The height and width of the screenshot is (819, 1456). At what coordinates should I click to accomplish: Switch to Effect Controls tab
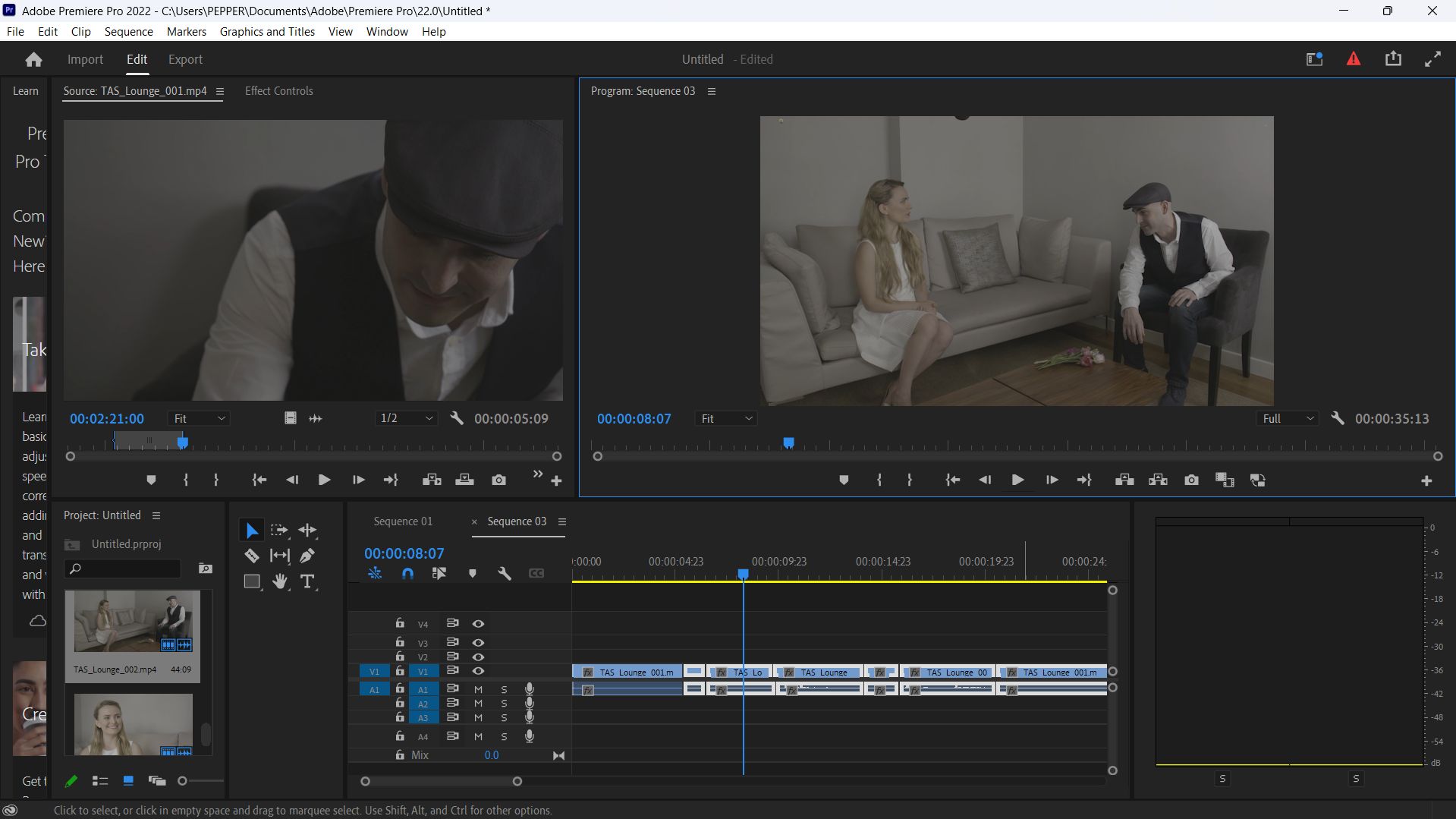278,91
